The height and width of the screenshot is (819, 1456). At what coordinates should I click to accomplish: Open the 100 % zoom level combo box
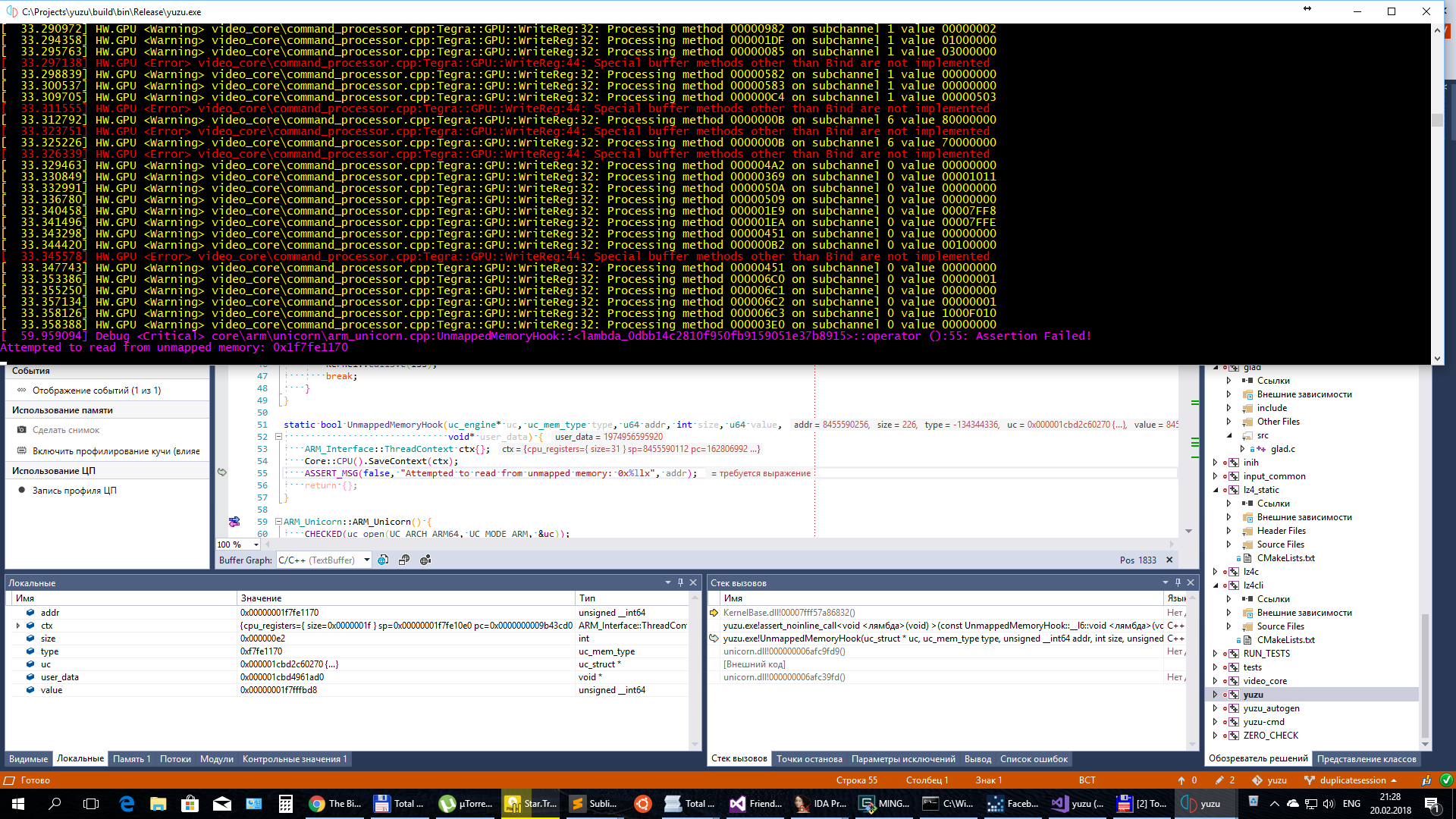pos(238,544)
